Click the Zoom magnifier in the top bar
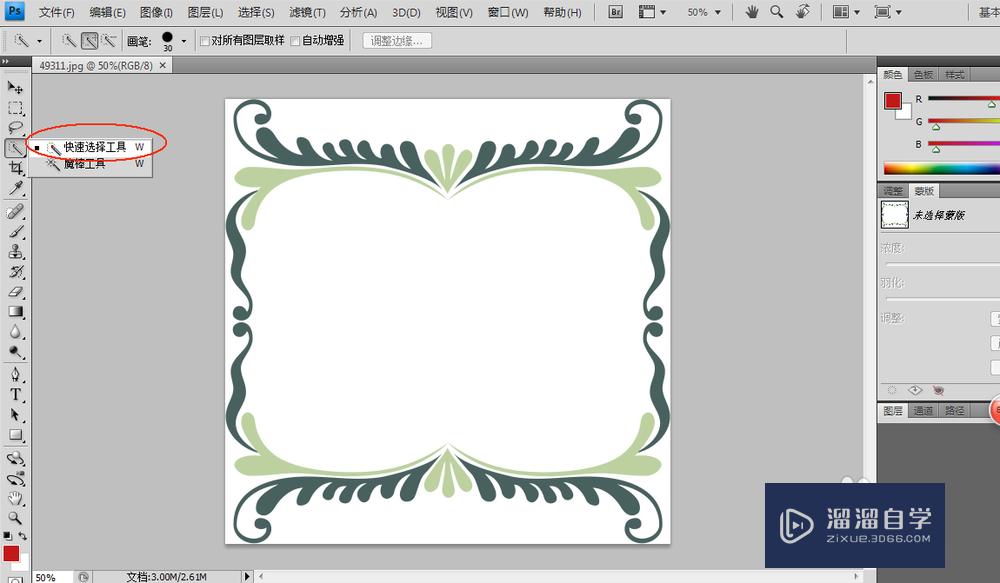Viewport: 1000px width, 583px height. [776, 12]
